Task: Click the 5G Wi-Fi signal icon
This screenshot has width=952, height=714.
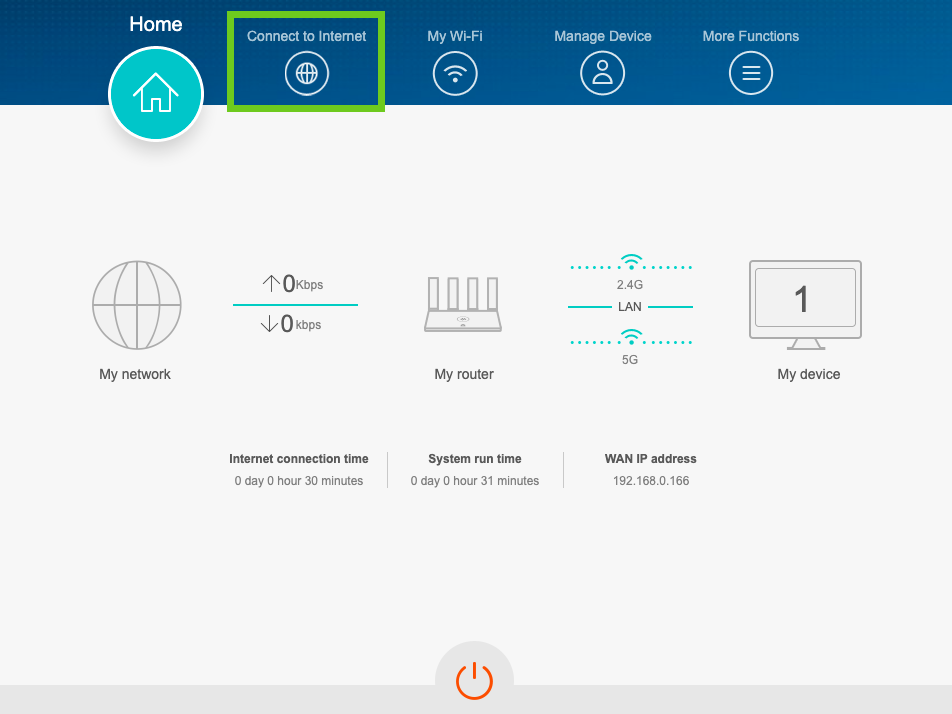Action: tap(630, 337)
